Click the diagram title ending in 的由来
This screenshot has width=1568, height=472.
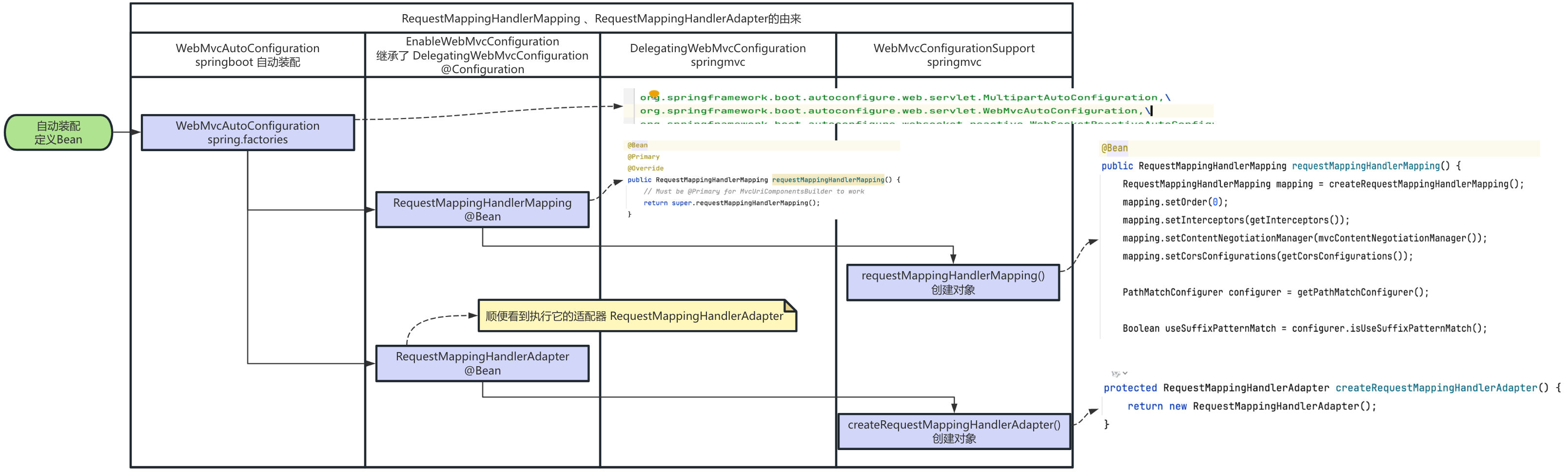[x=601, y=18]
